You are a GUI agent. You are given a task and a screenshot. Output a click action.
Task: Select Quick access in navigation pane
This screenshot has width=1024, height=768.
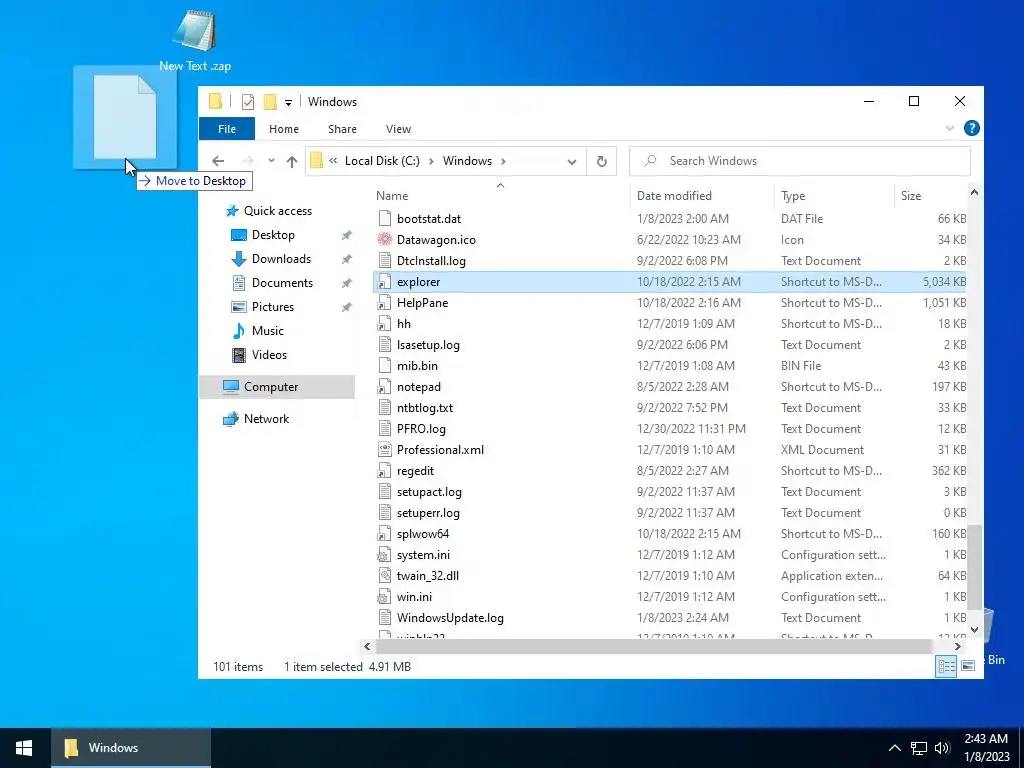click(278, 211)
